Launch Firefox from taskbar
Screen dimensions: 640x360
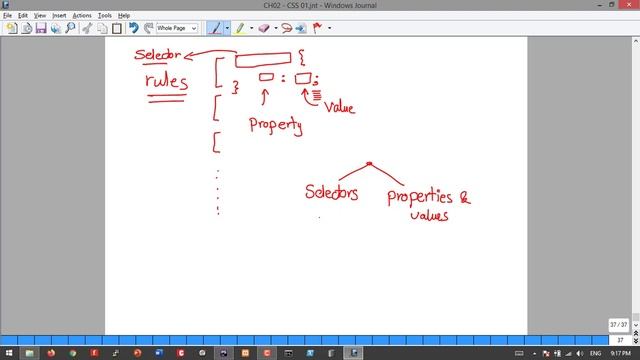[51, 353]
